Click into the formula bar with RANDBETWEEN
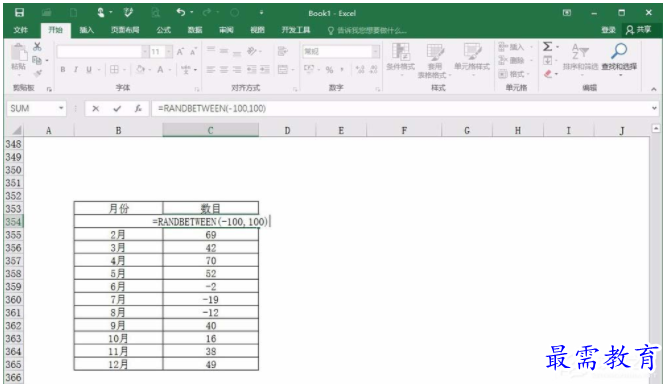667x389 pixels. [x=400, y=109]
